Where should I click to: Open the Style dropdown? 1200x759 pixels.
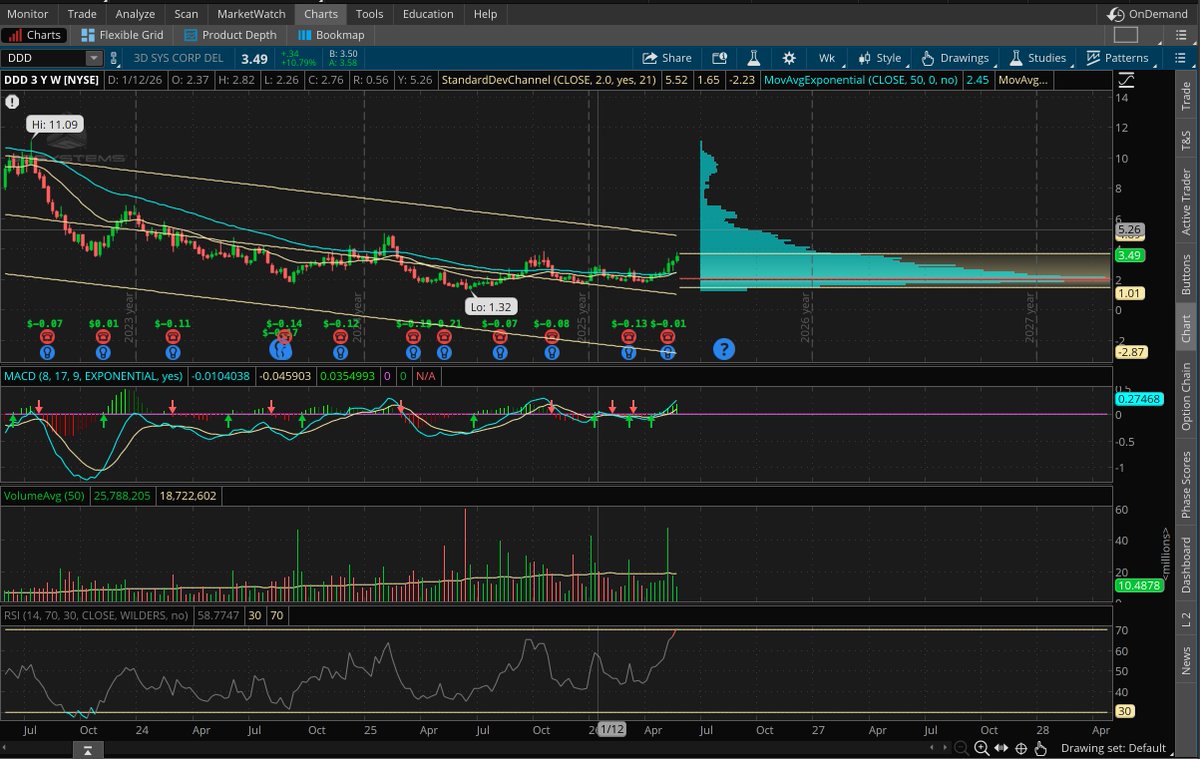click(x=879, y=58)
